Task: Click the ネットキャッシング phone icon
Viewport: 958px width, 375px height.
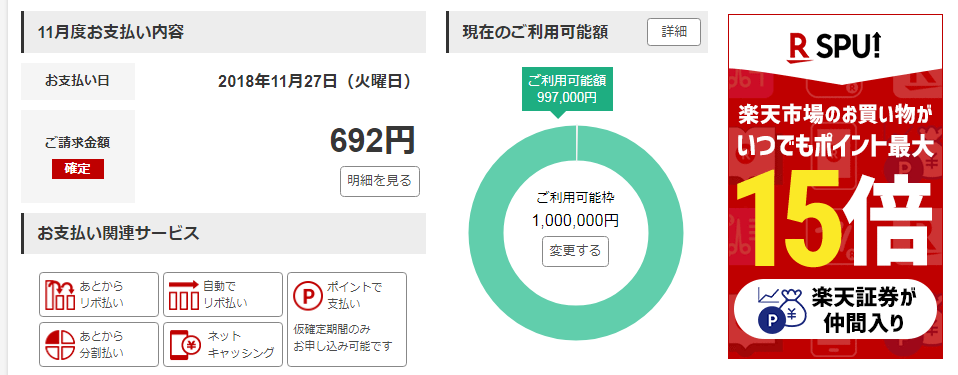Action: click(185, 345)
